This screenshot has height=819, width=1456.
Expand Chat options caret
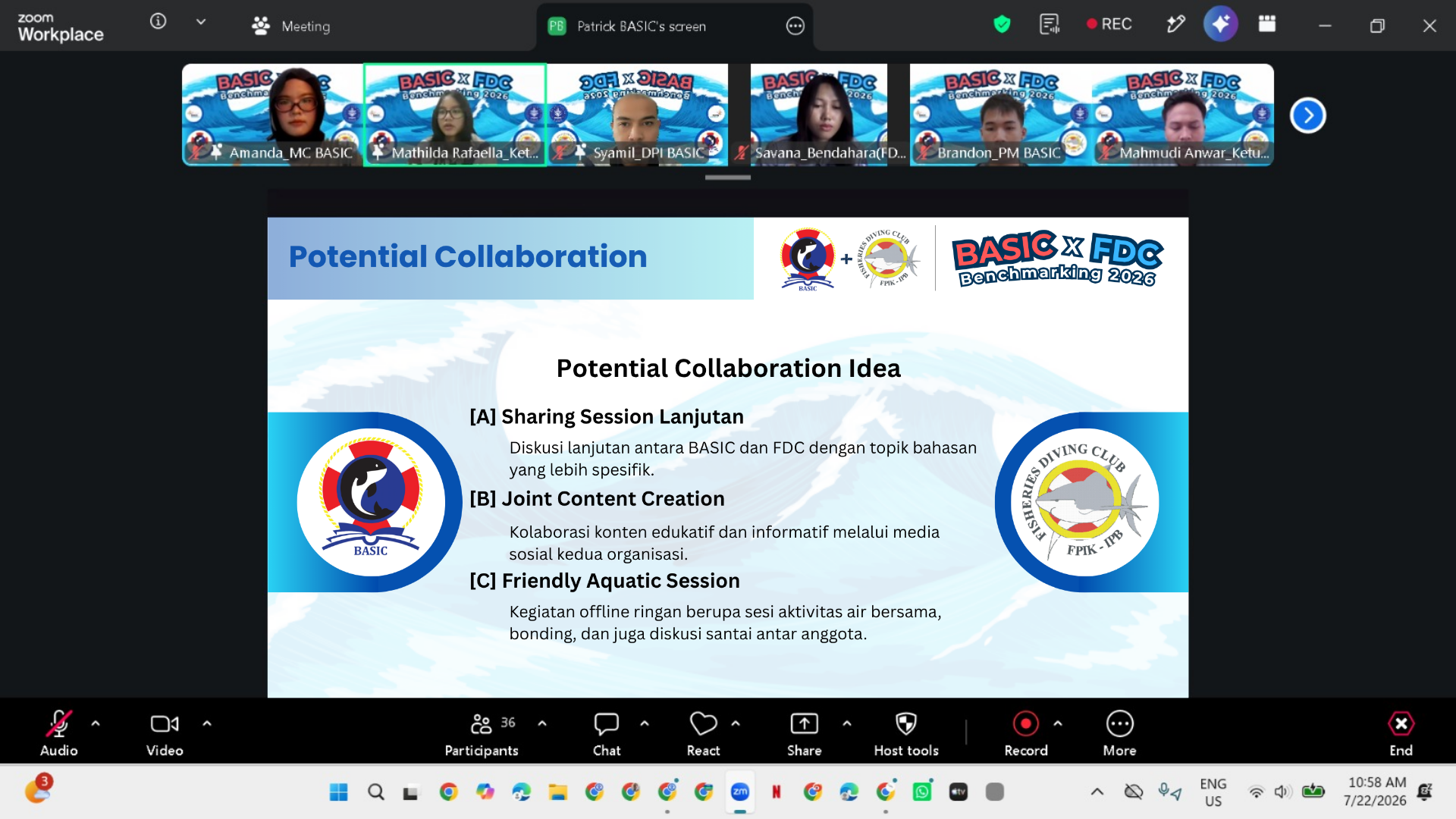pos(645,723)
